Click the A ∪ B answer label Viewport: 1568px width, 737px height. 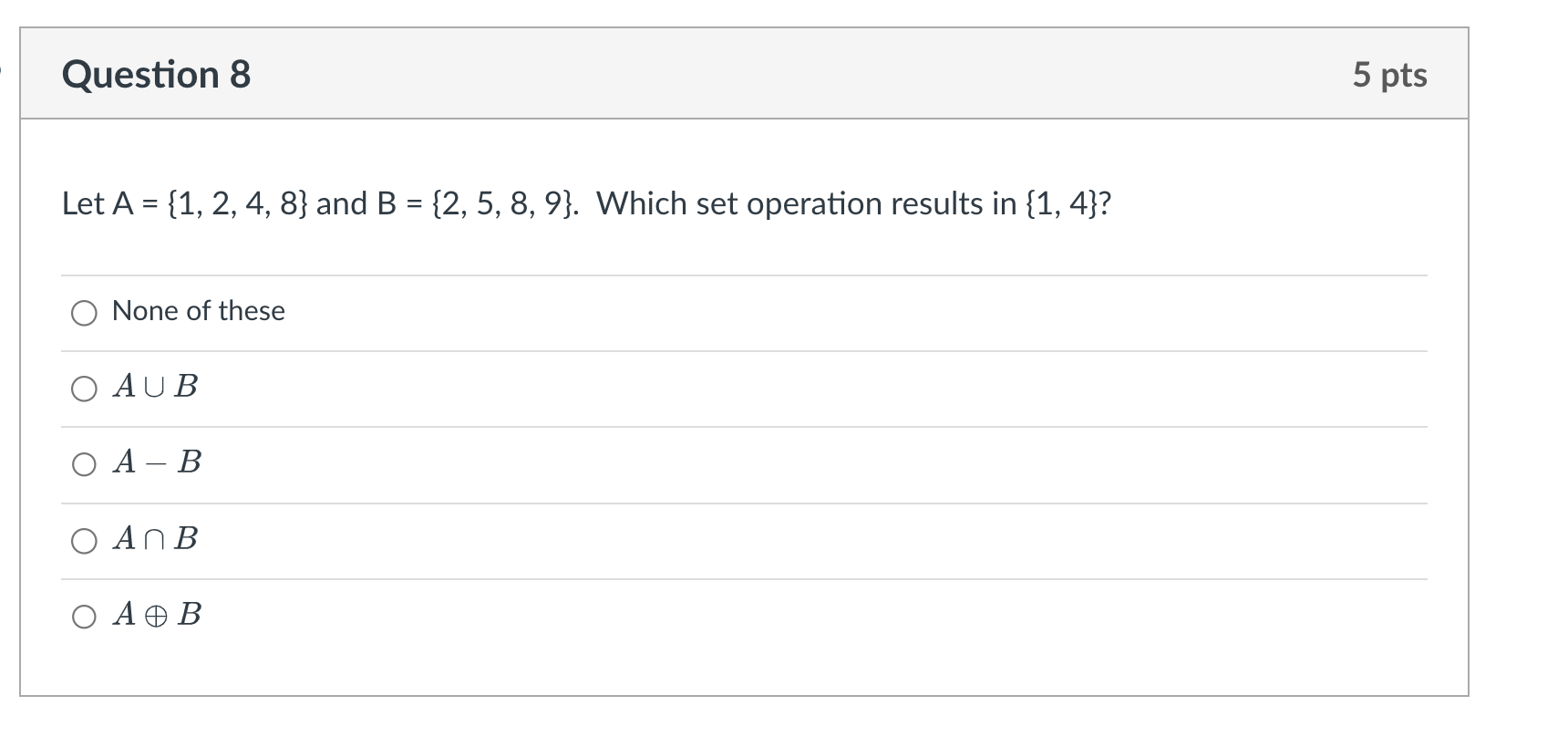155,387
